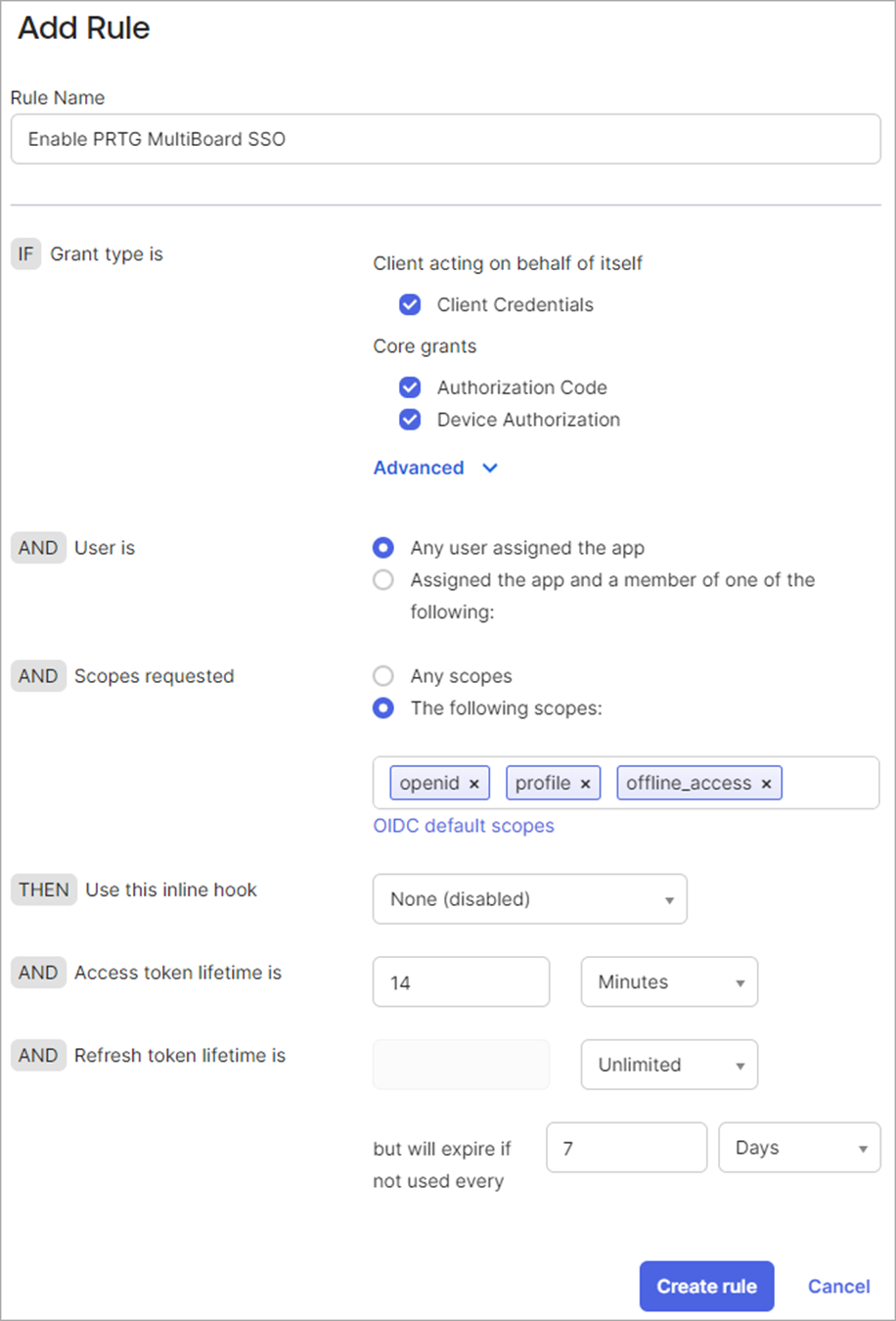
Task: Open the access token Minutes unit dropdown
Action: coord(670,981)
